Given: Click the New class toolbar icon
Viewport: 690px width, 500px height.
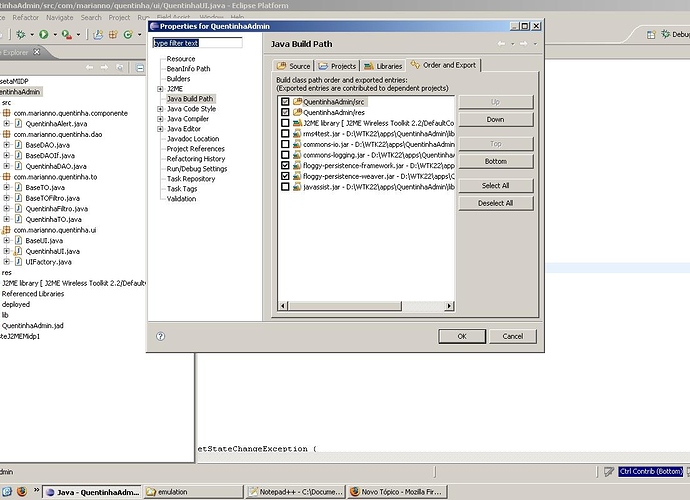Looking at the screenshot, I should tap(128, 34).
